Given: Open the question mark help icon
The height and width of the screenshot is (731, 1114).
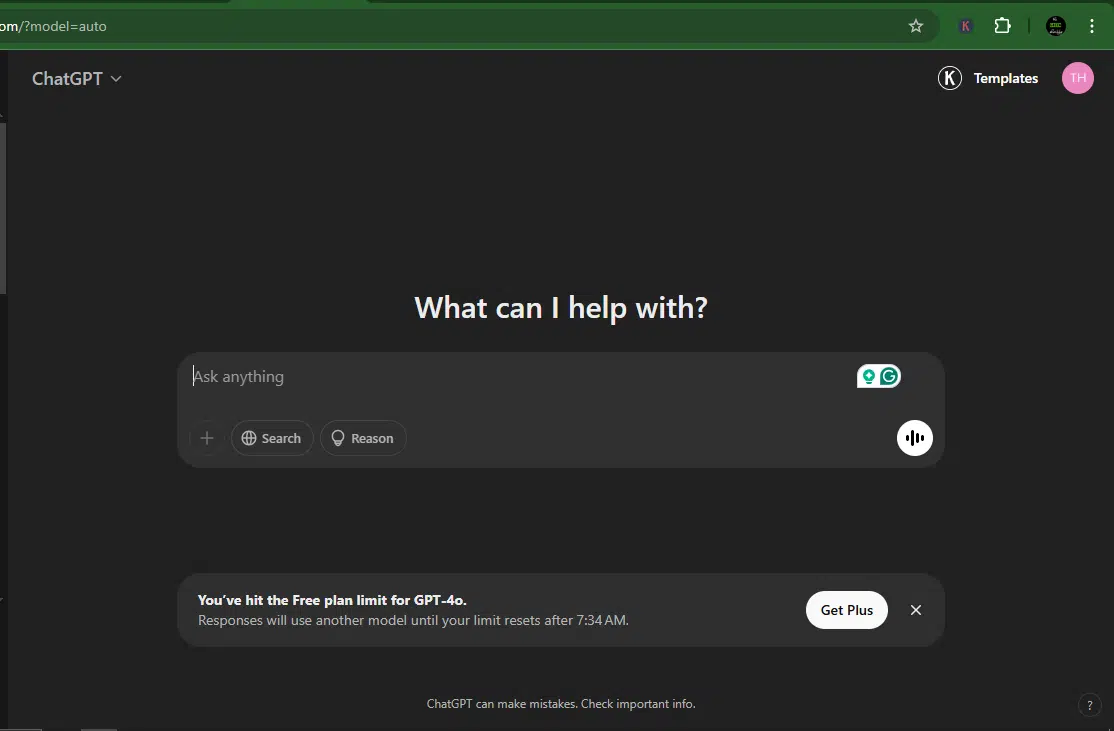Looking at the screenshot, I should pos(1090,705).
